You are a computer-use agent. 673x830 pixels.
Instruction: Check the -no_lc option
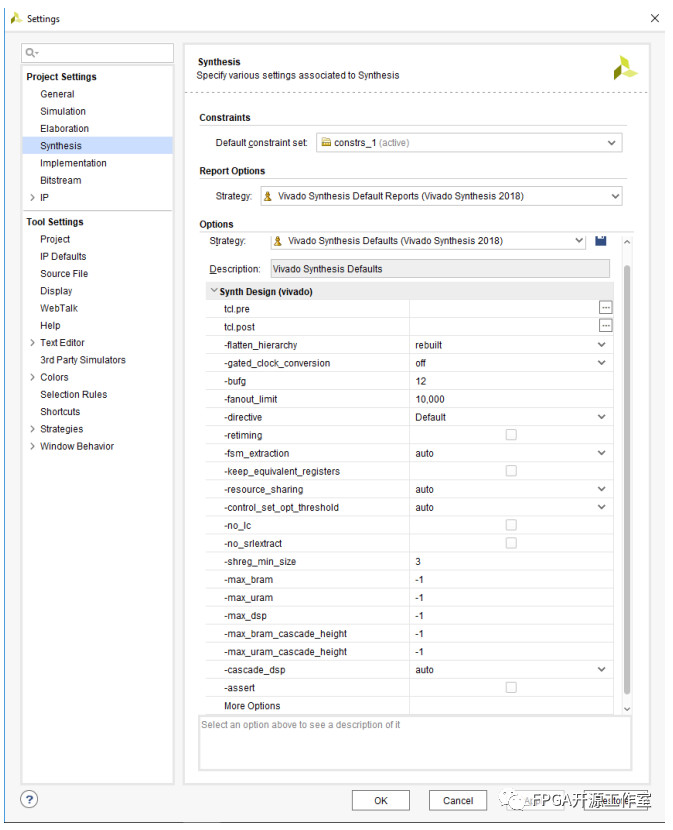(511, 525)
